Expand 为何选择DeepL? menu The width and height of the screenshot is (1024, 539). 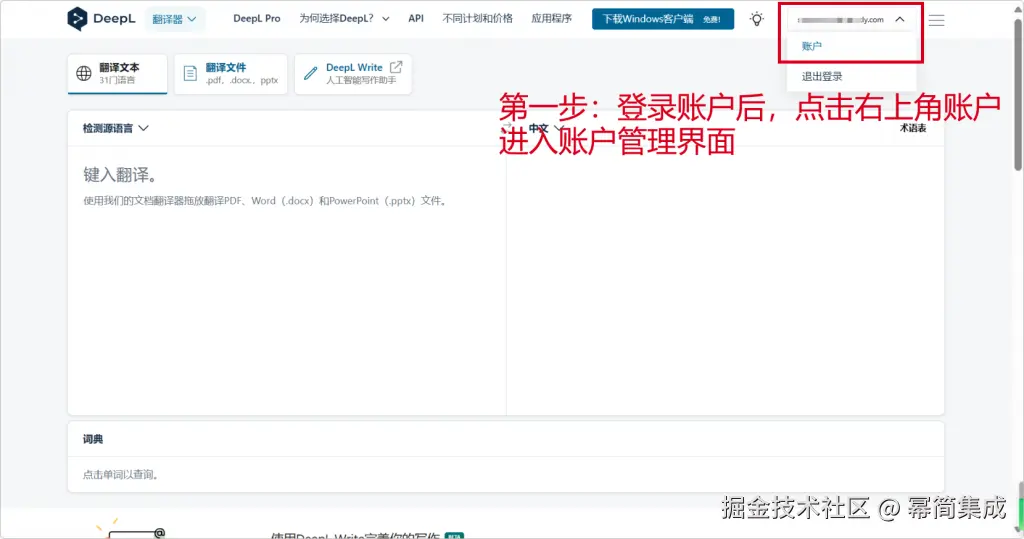tap(344, 19)
